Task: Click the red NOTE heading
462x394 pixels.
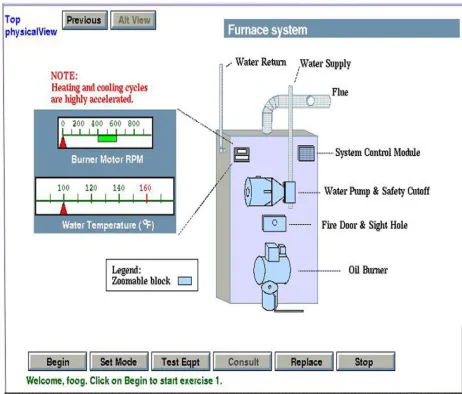Action: point(64,76)
